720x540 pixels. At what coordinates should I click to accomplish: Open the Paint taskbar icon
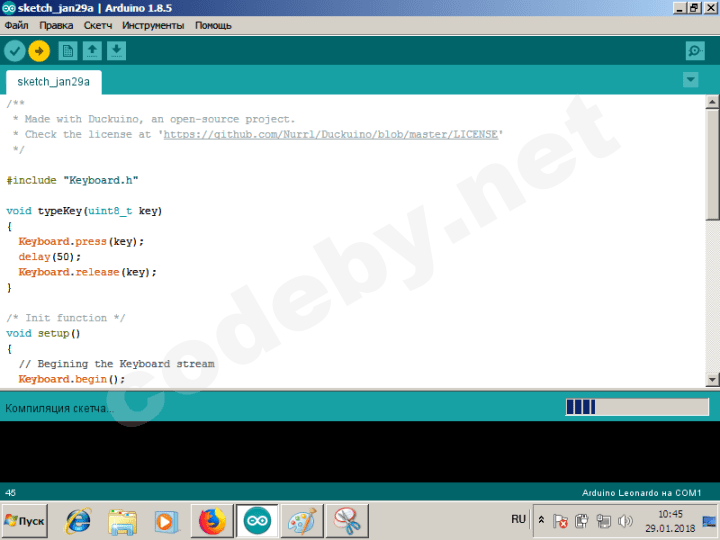[302, 521]
